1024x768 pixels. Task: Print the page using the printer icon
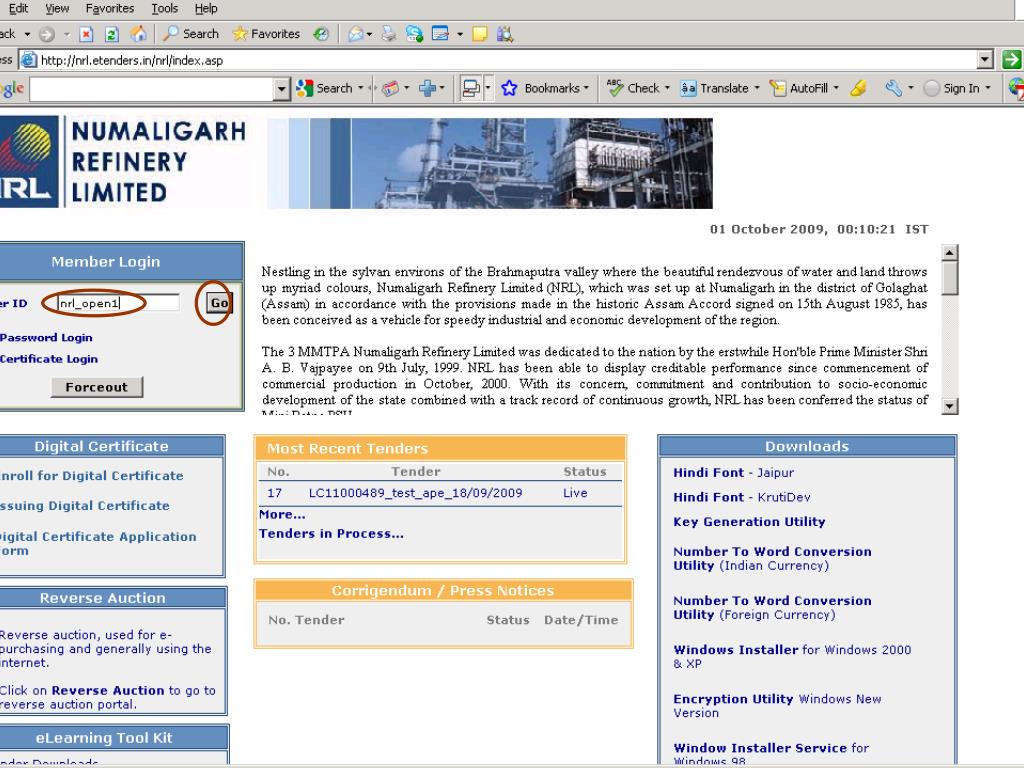click(389, 34)
